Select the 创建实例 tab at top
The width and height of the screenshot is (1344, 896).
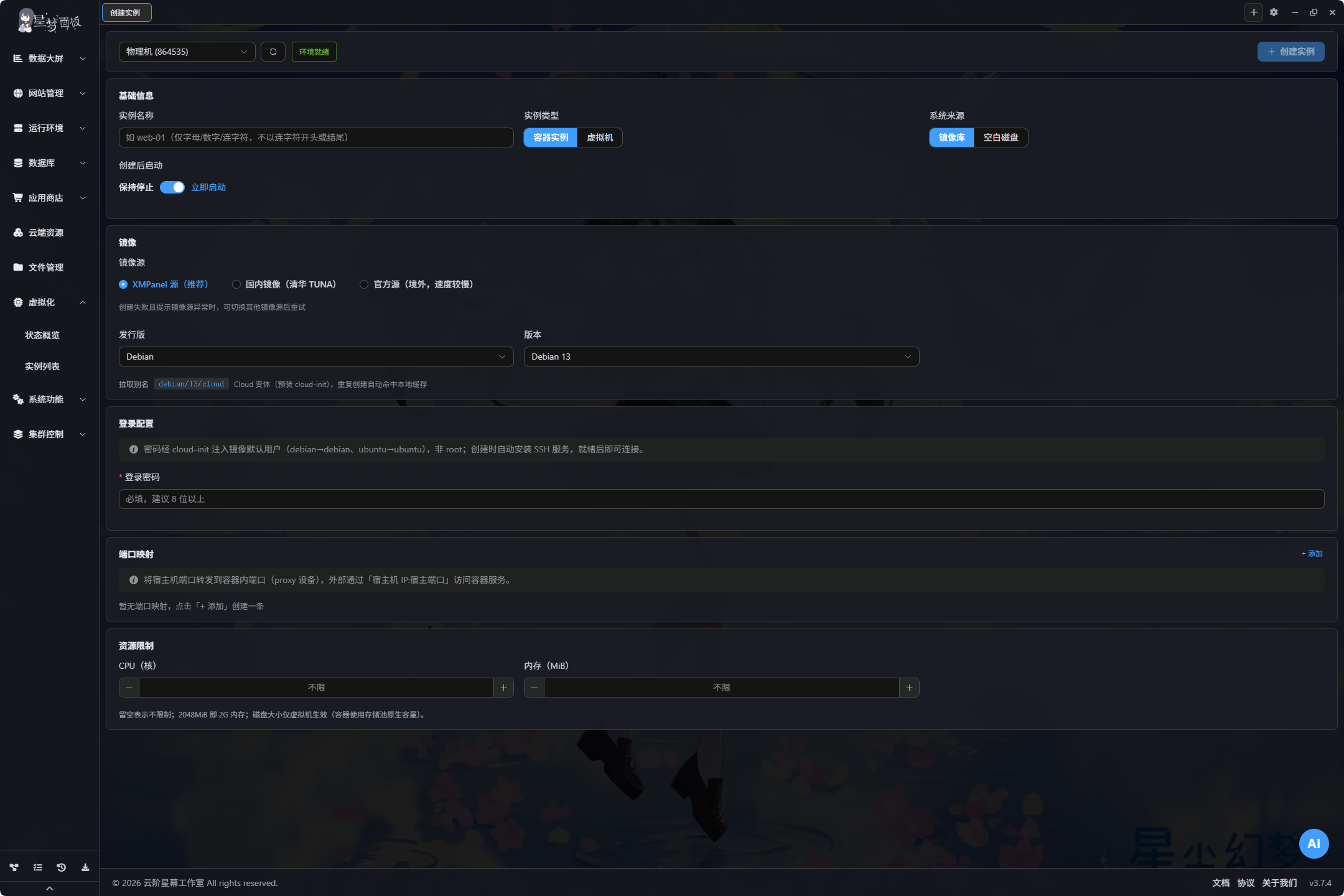coord(126,12)
